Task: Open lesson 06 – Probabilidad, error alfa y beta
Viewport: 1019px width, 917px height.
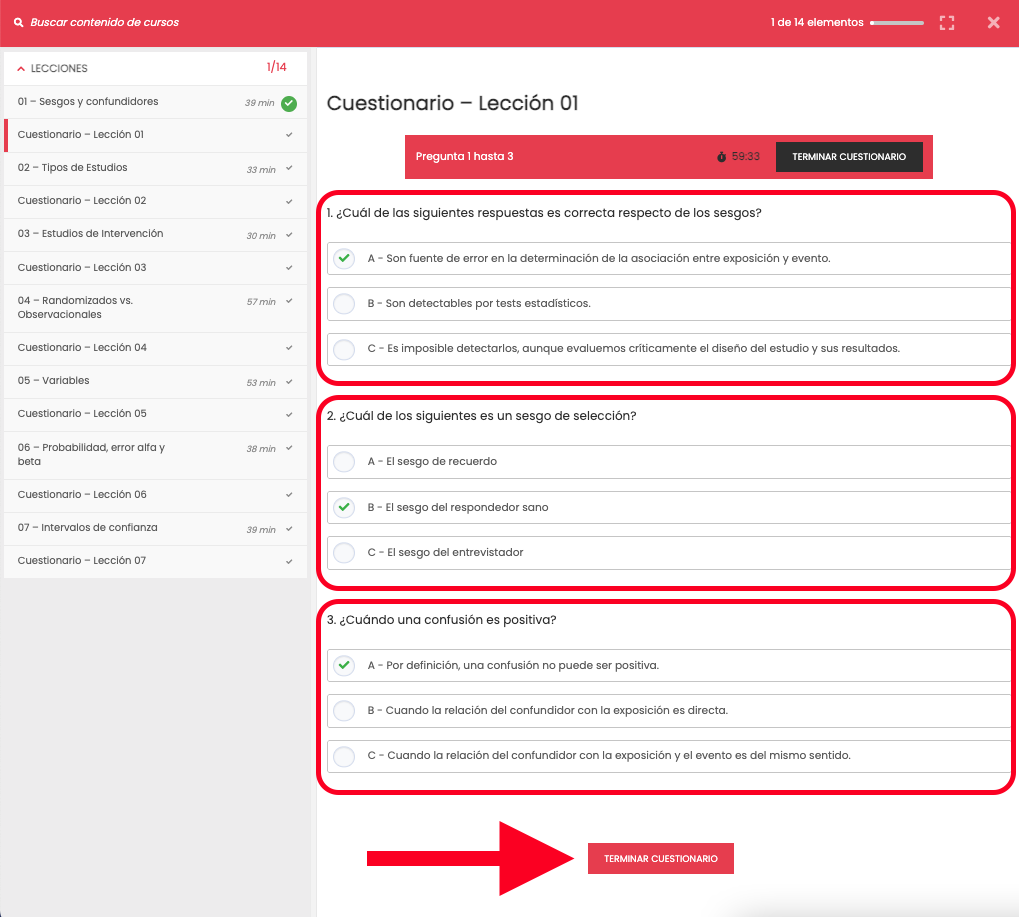Action: (x=91, y=454)
